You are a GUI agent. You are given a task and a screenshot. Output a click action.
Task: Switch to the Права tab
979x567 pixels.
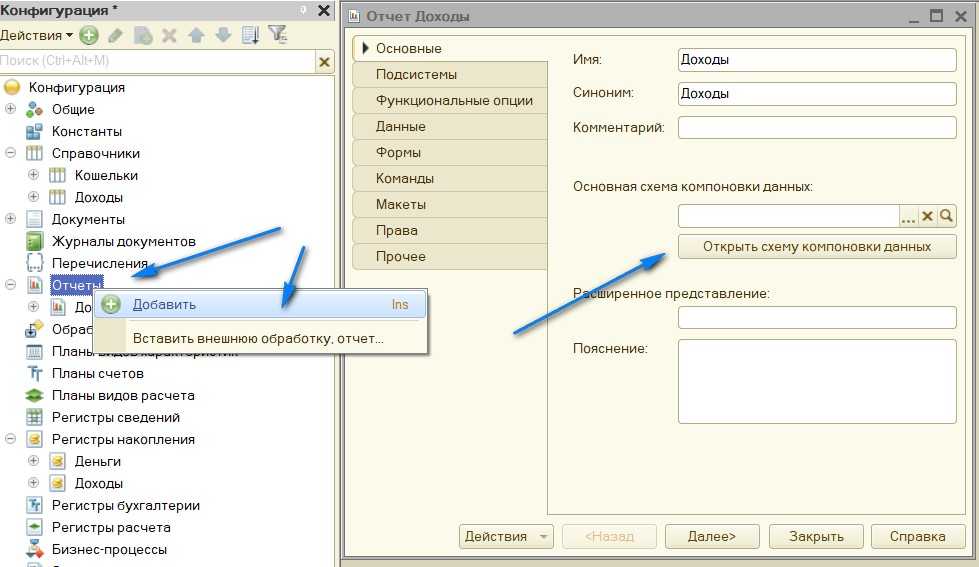click(x=450, y=230)
